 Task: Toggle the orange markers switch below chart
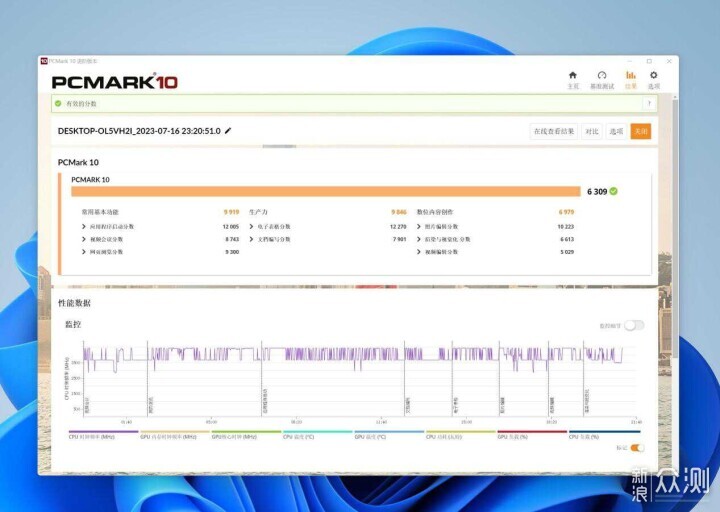637,448
